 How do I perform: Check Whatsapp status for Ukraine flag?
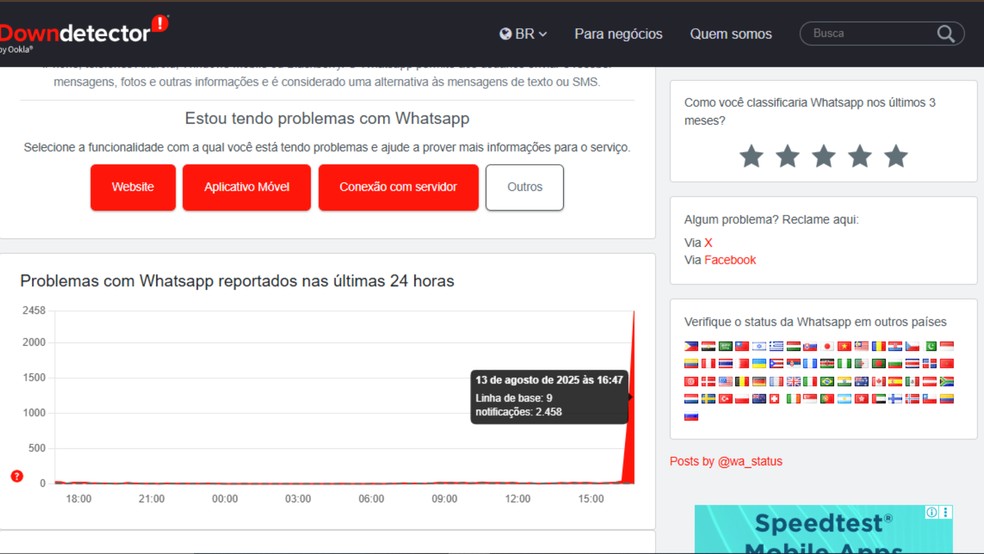(759, 363)
